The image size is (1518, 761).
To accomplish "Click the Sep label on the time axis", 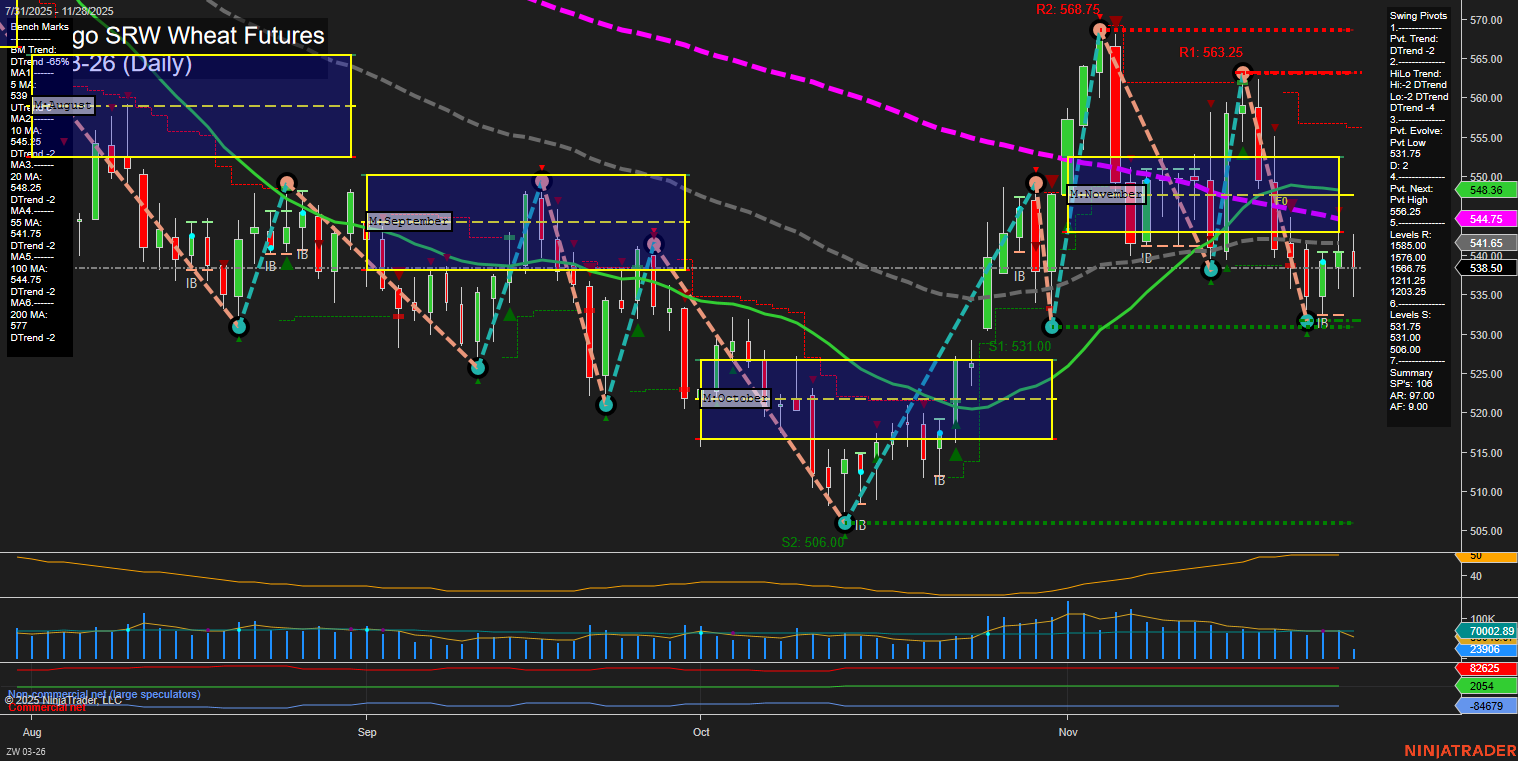I will pos(366,732).
